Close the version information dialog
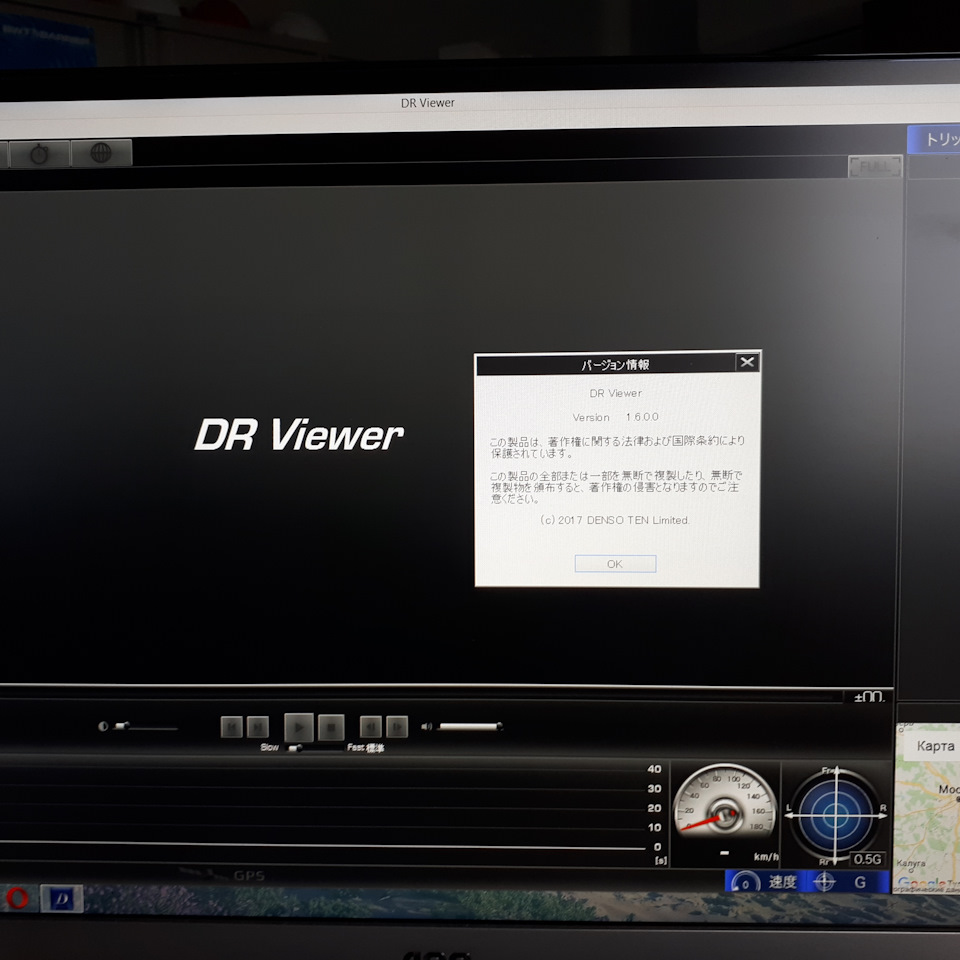Viewport: 960px width, 960px height. pyautogui.click(x=747, y=362)
